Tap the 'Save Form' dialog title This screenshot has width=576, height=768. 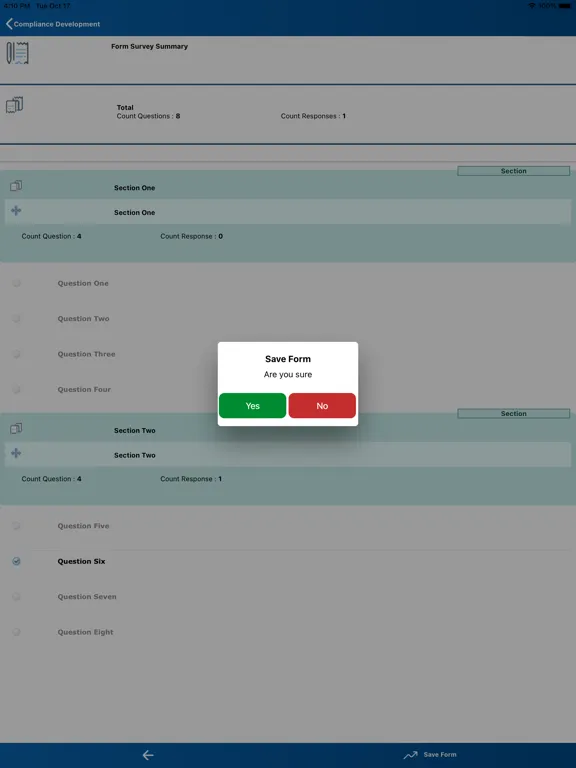288,359
